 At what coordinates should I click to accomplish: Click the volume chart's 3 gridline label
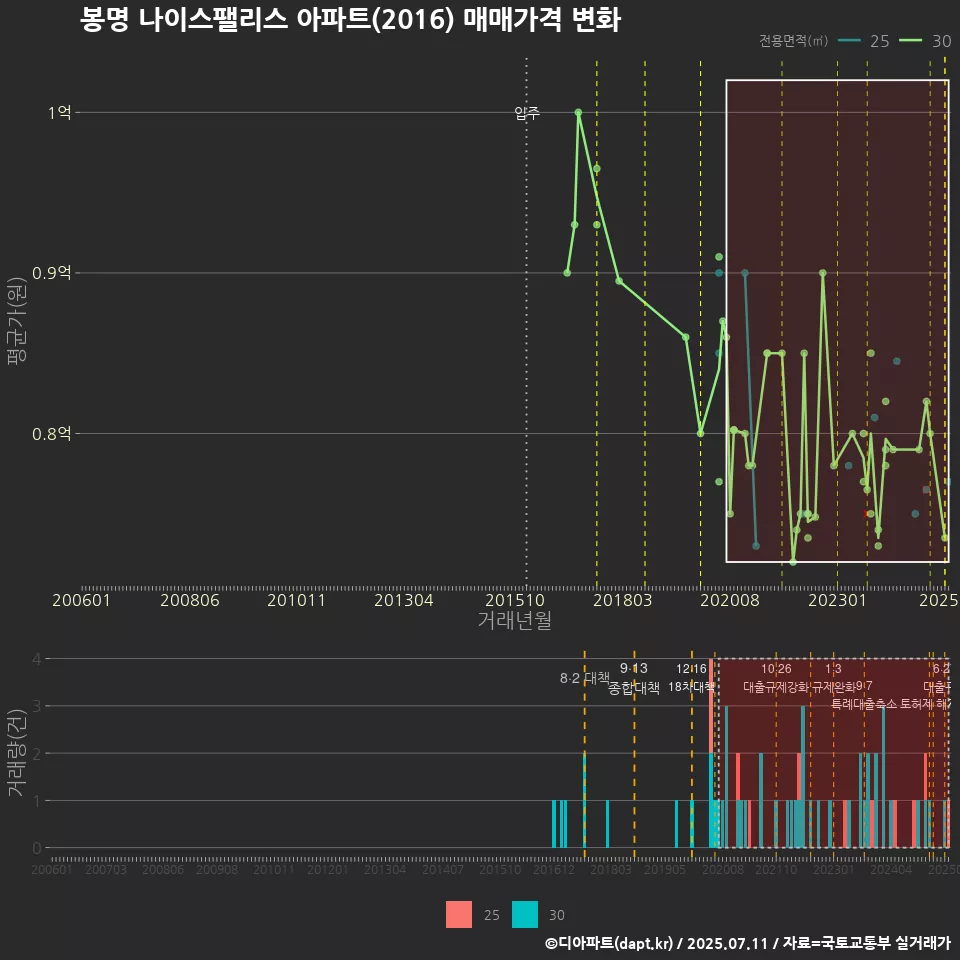pos(37,706)
